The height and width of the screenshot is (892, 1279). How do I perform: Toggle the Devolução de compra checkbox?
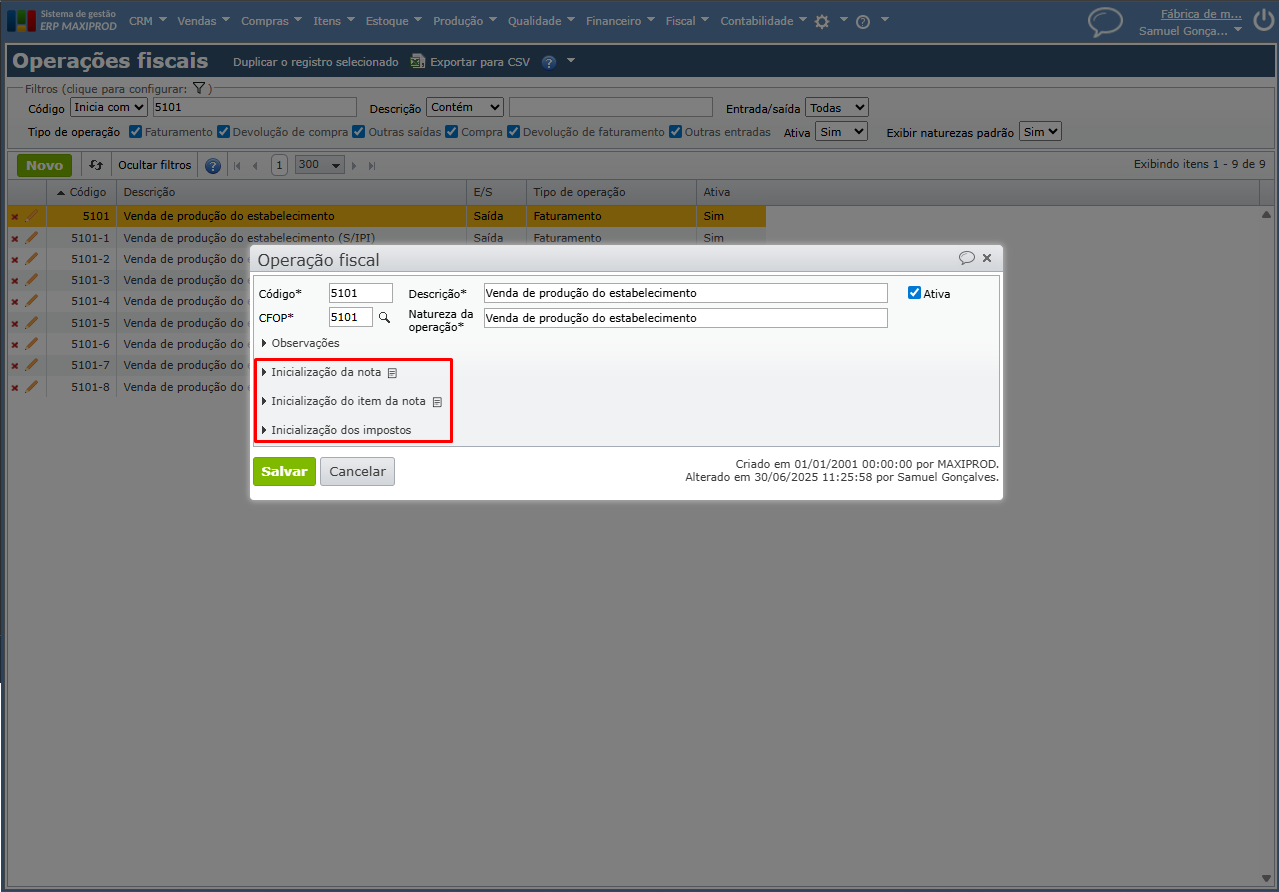224,131
